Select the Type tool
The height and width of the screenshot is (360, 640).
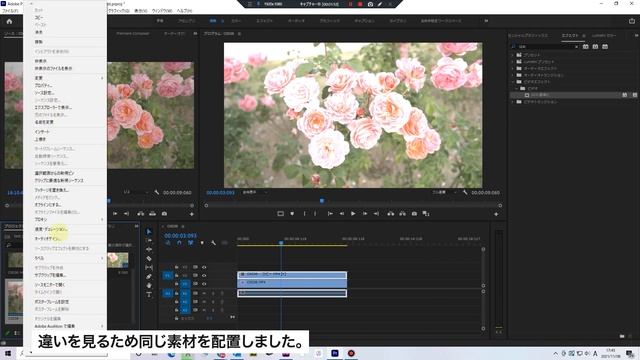pyautogui.click(x=149, y=294)
